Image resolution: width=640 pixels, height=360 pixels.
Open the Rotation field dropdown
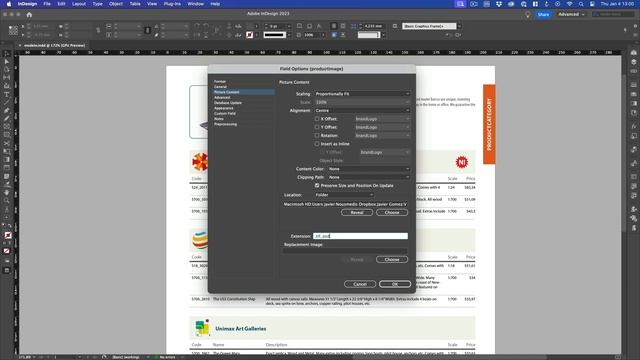(x=382, y=135)
